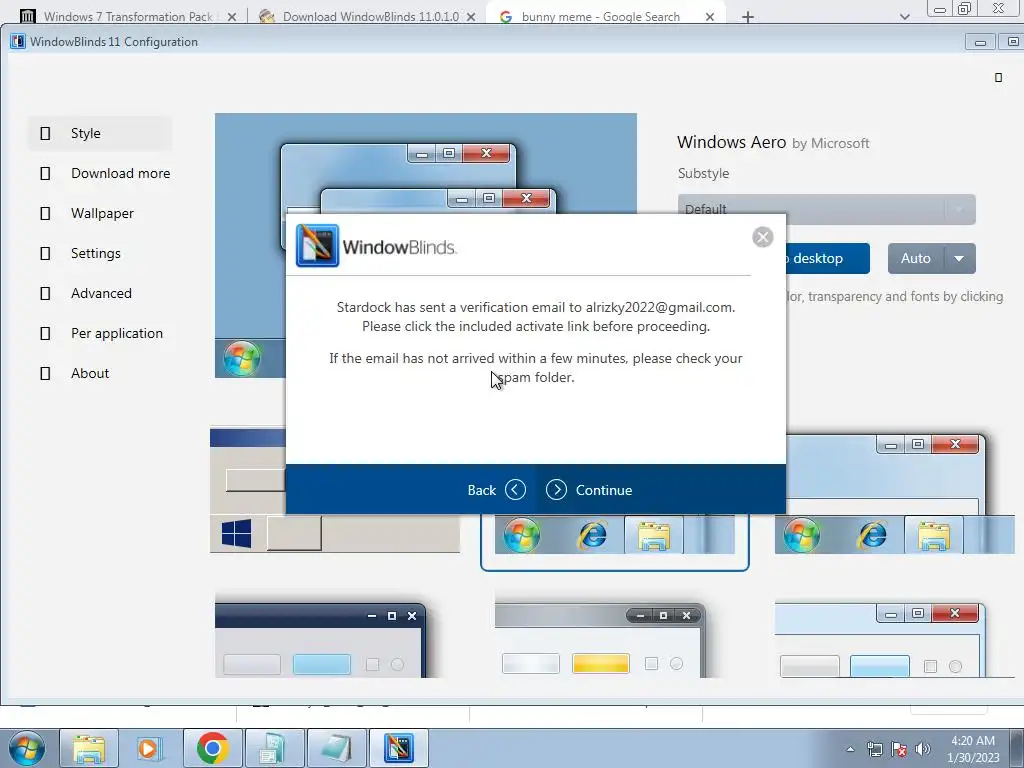Open the Advanced section in sidebar
This screenshot has height=768, width=1024.
[100, 293]
